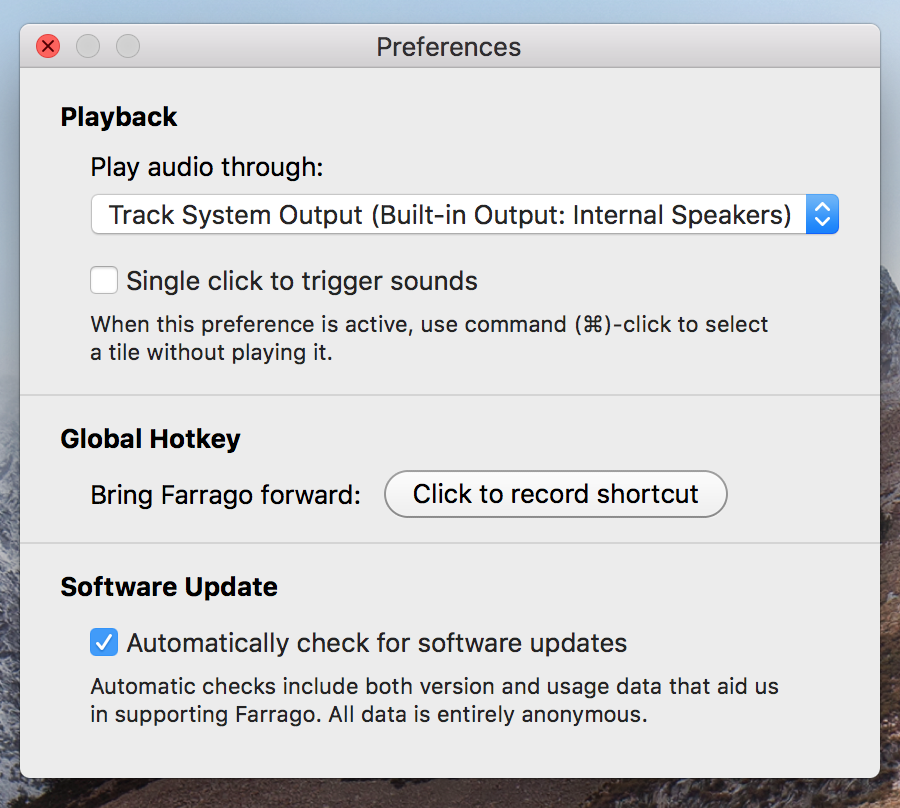Image resolution: width=900 pixels, height=808 pixels.
Task: Click the Playback section heading
Action: coord(119,118)
